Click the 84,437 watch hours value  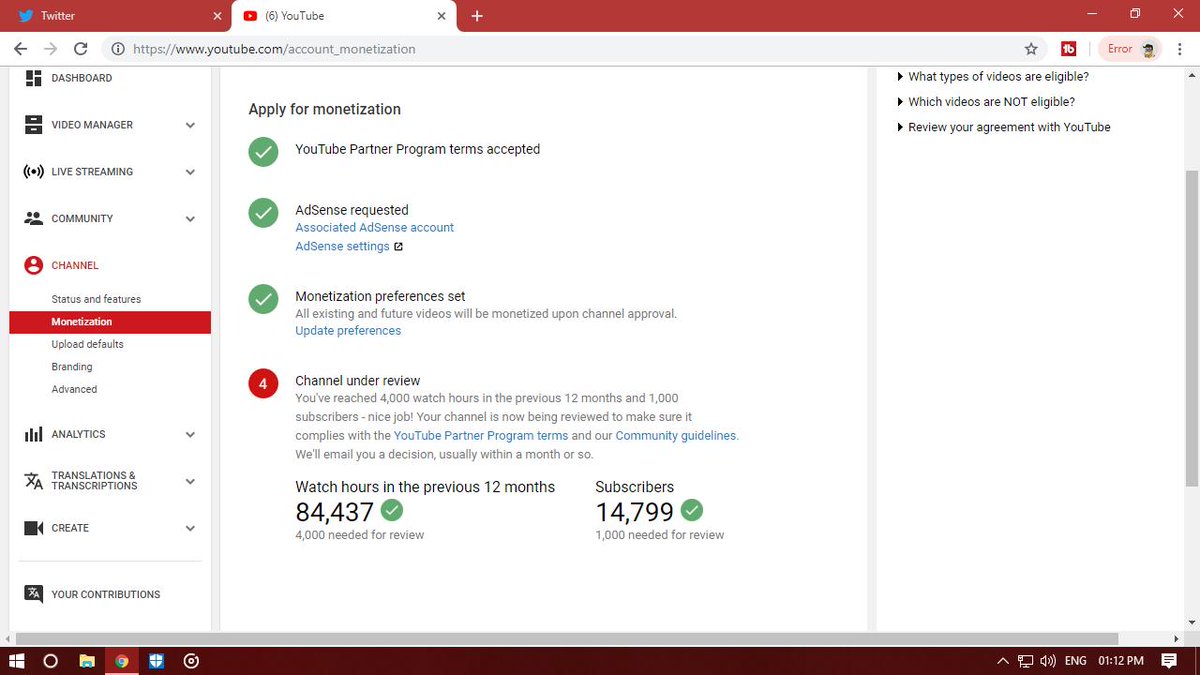pos(334,512)
